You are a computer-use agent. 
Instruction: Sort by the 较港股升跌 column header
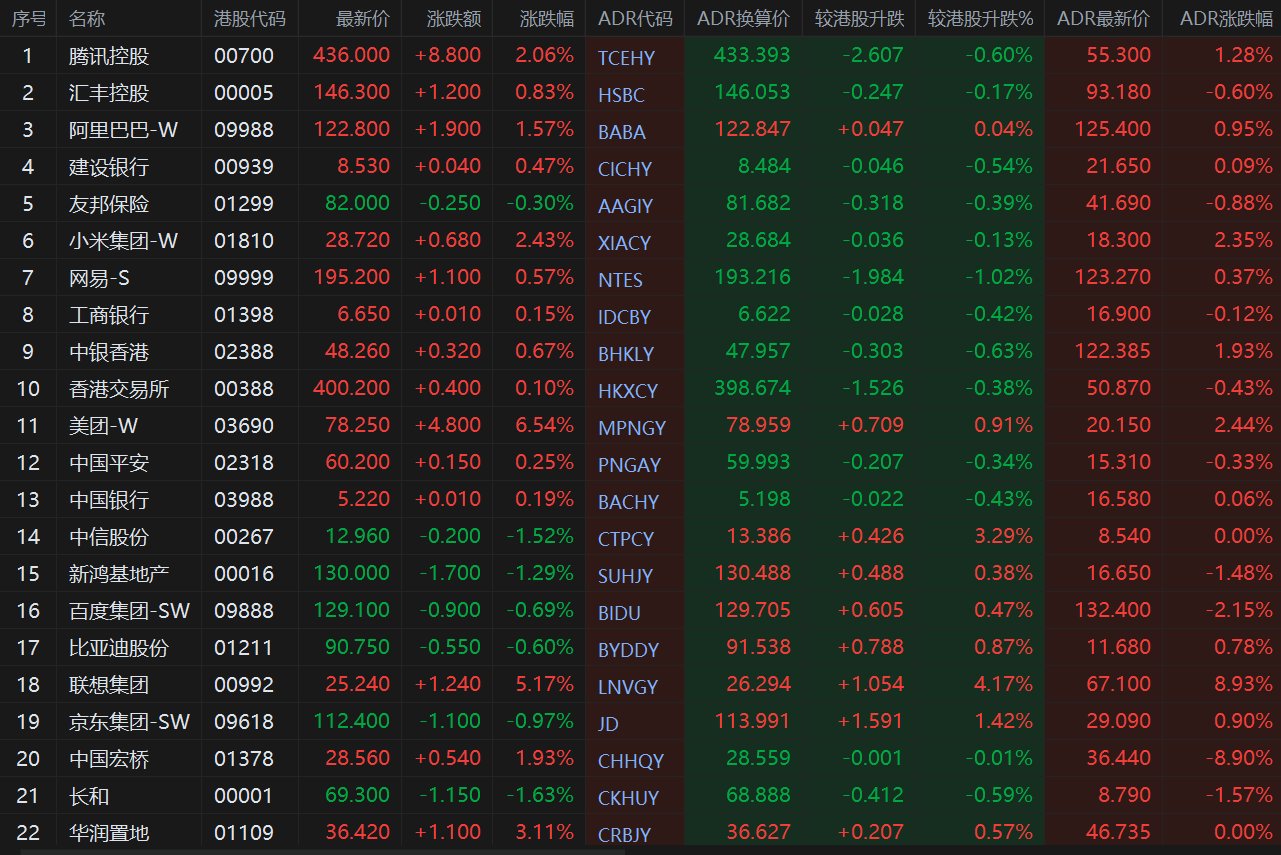[859, 19]
